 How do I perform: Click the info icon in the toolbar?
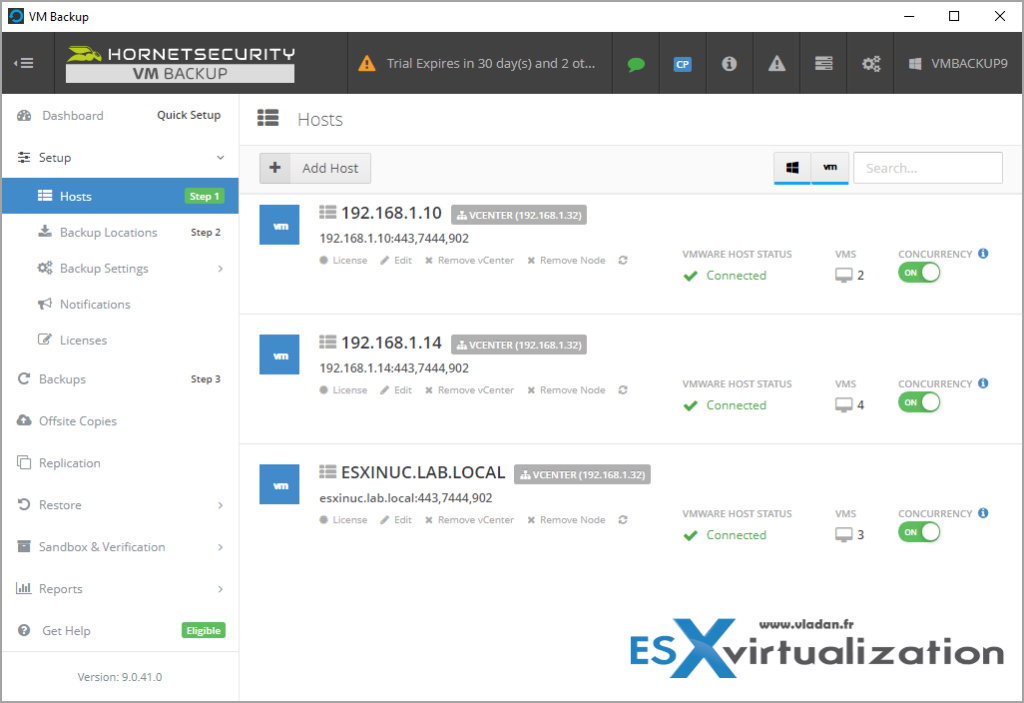coord(729,63)
